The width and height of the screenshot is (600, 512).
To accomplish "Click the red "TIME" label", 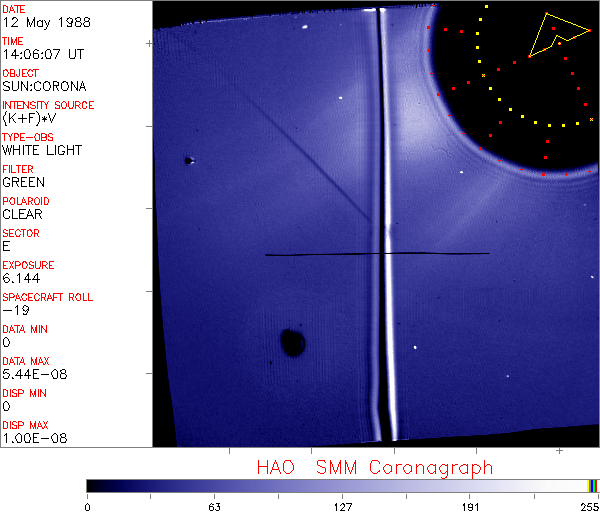I will click(13, 41).
